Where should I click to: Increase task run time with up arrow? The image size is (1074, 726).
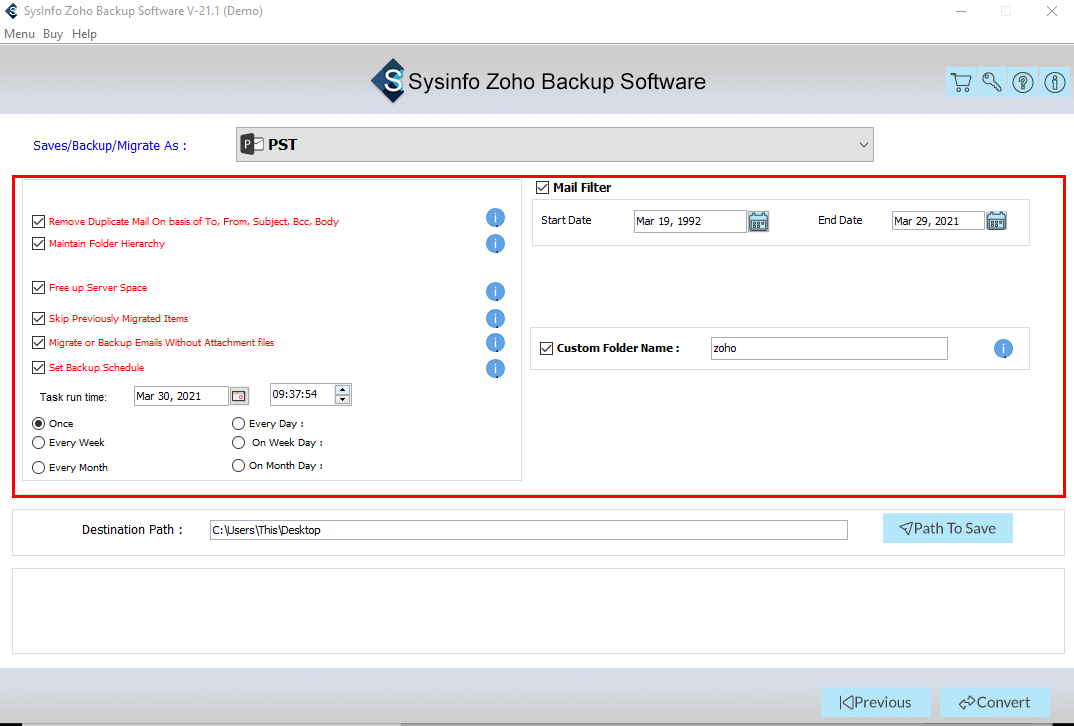pos(343,390)
